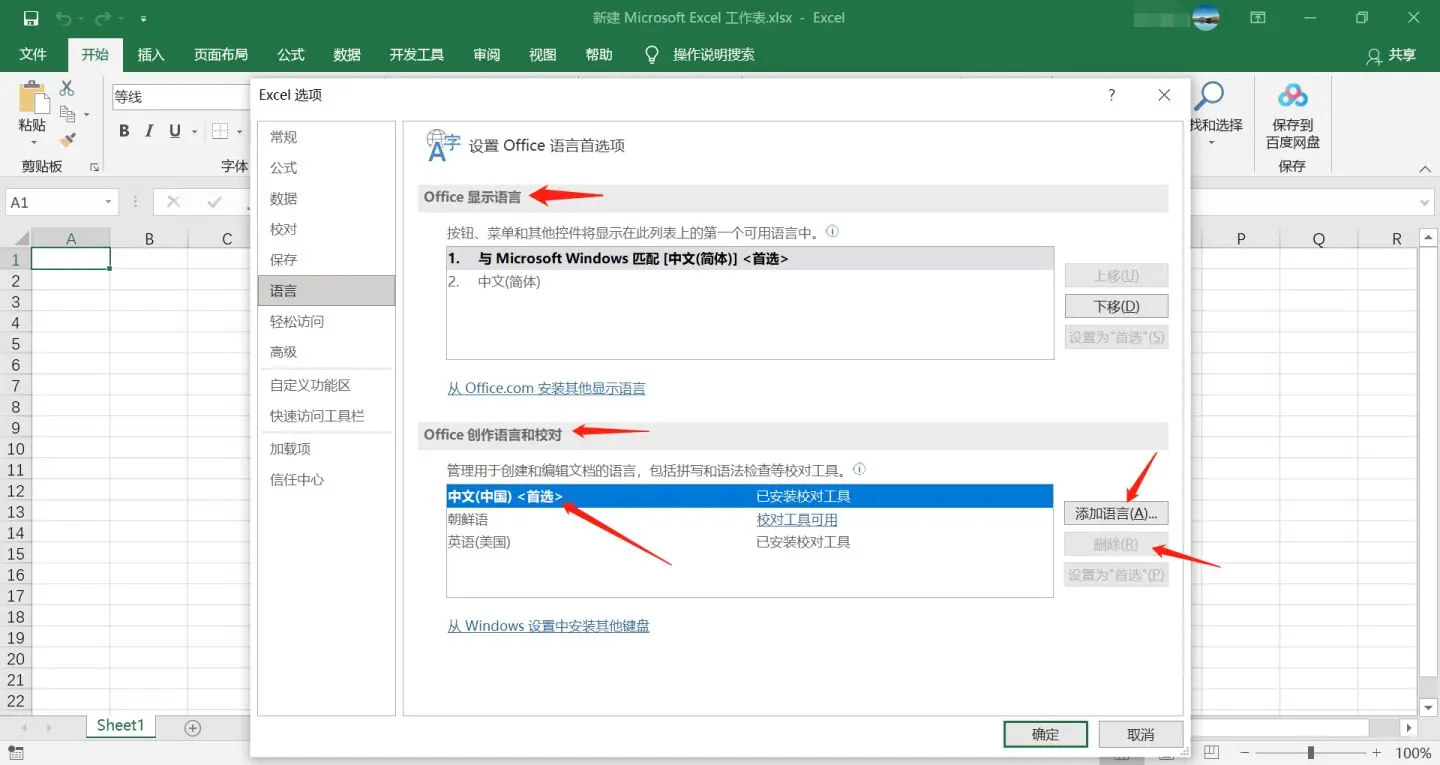
Task: Click the 保存到百度网盘 cloud icon
Action: click(1293, 96)
